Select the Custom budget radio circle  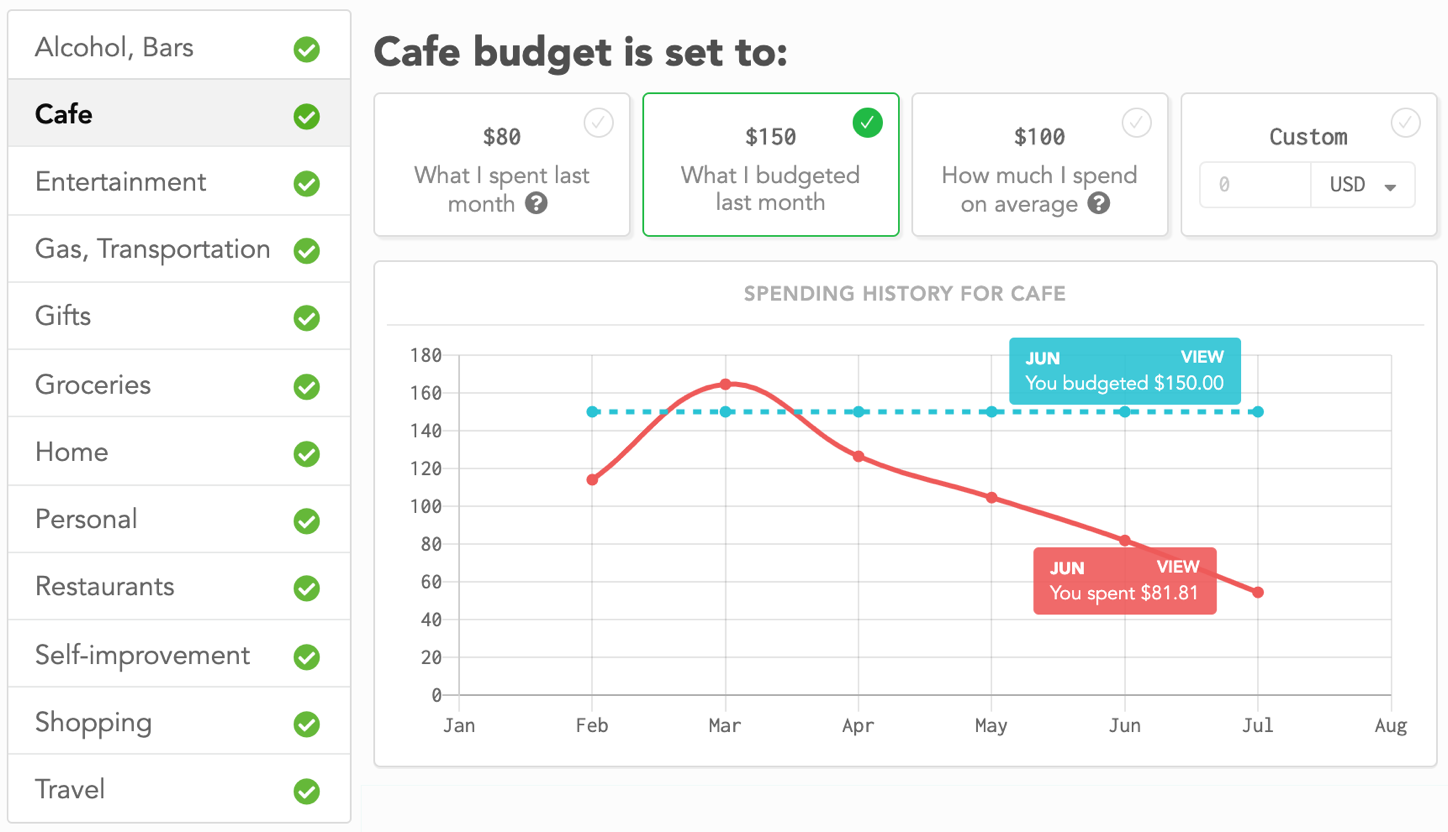(1405, 123)
